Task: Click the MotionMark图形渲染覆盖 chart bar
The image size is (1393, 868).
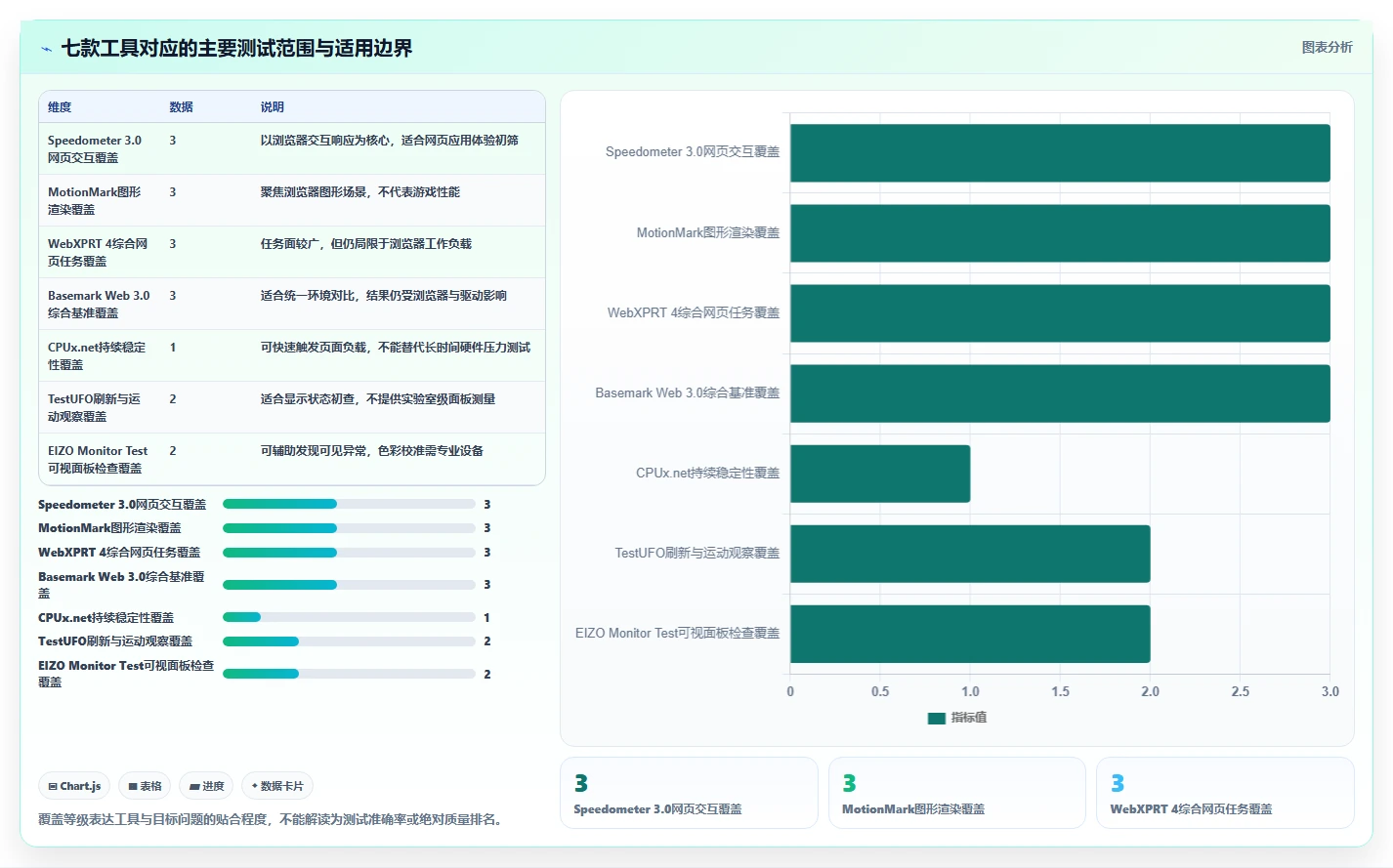Action: pos(1060,233)
